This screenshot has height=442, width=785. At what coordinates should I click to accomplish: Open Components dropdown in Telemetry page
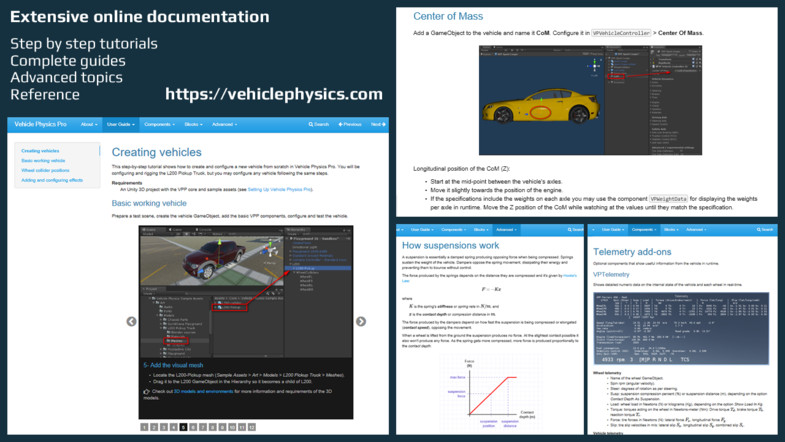click(643, 230)
